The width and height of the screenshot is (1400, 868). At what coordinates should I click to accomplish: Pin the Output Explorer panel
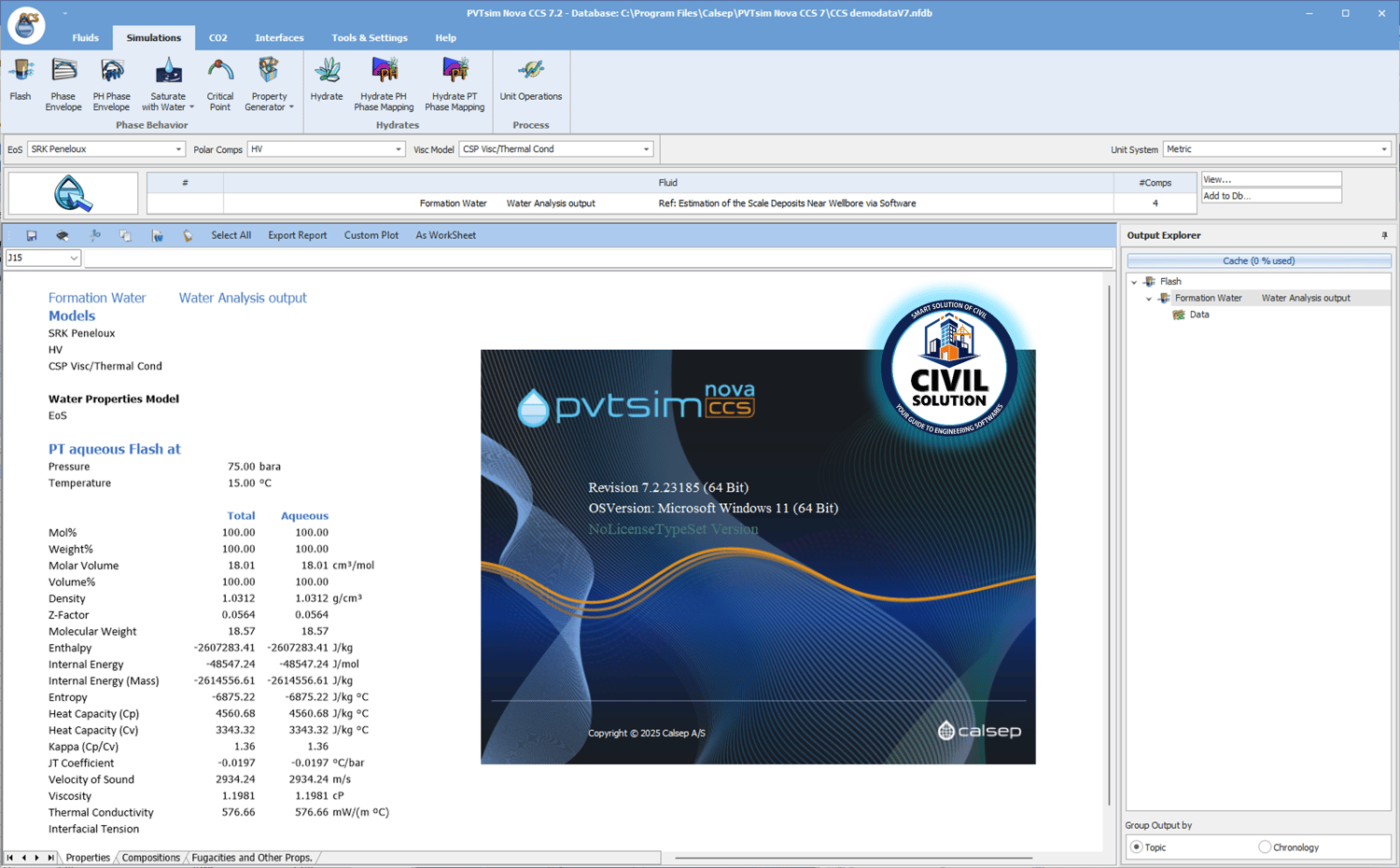(x=1384, y=236)
